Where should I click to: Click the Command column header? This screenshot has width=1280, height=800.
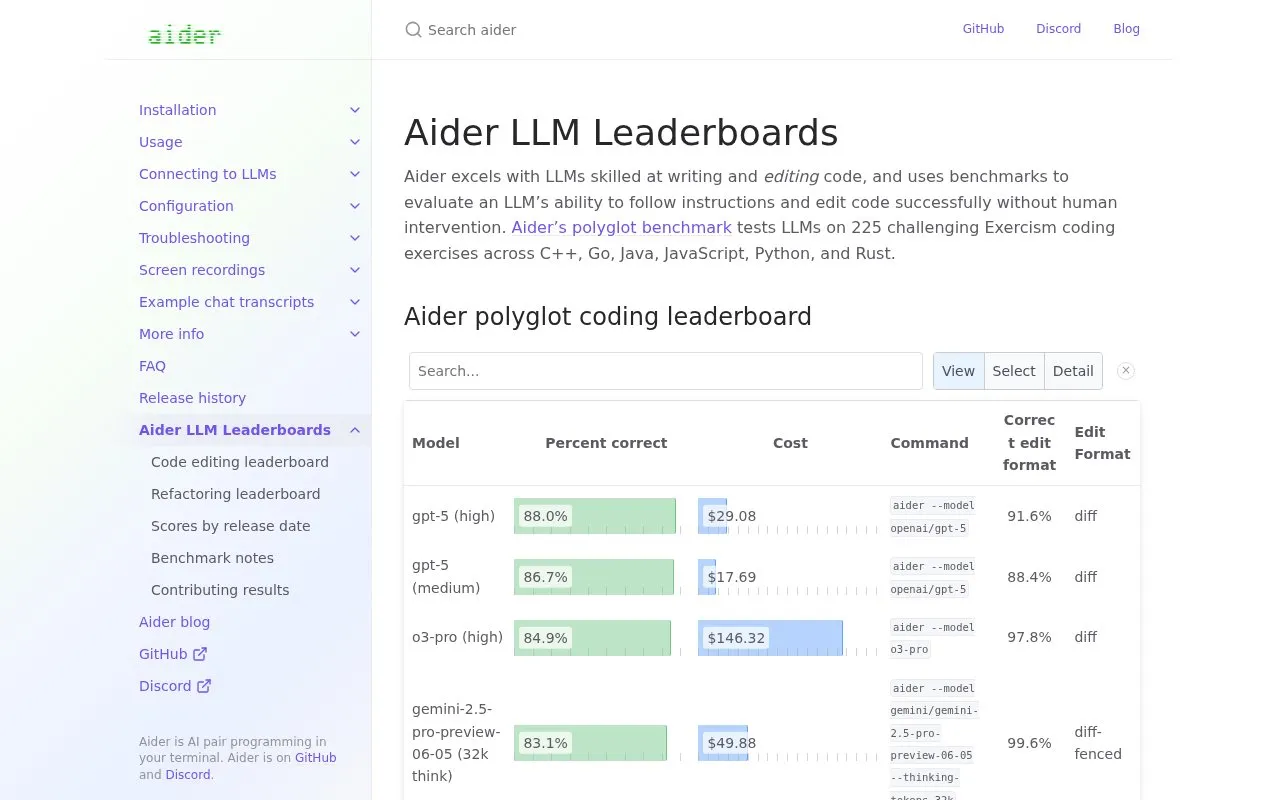point(930,443)
